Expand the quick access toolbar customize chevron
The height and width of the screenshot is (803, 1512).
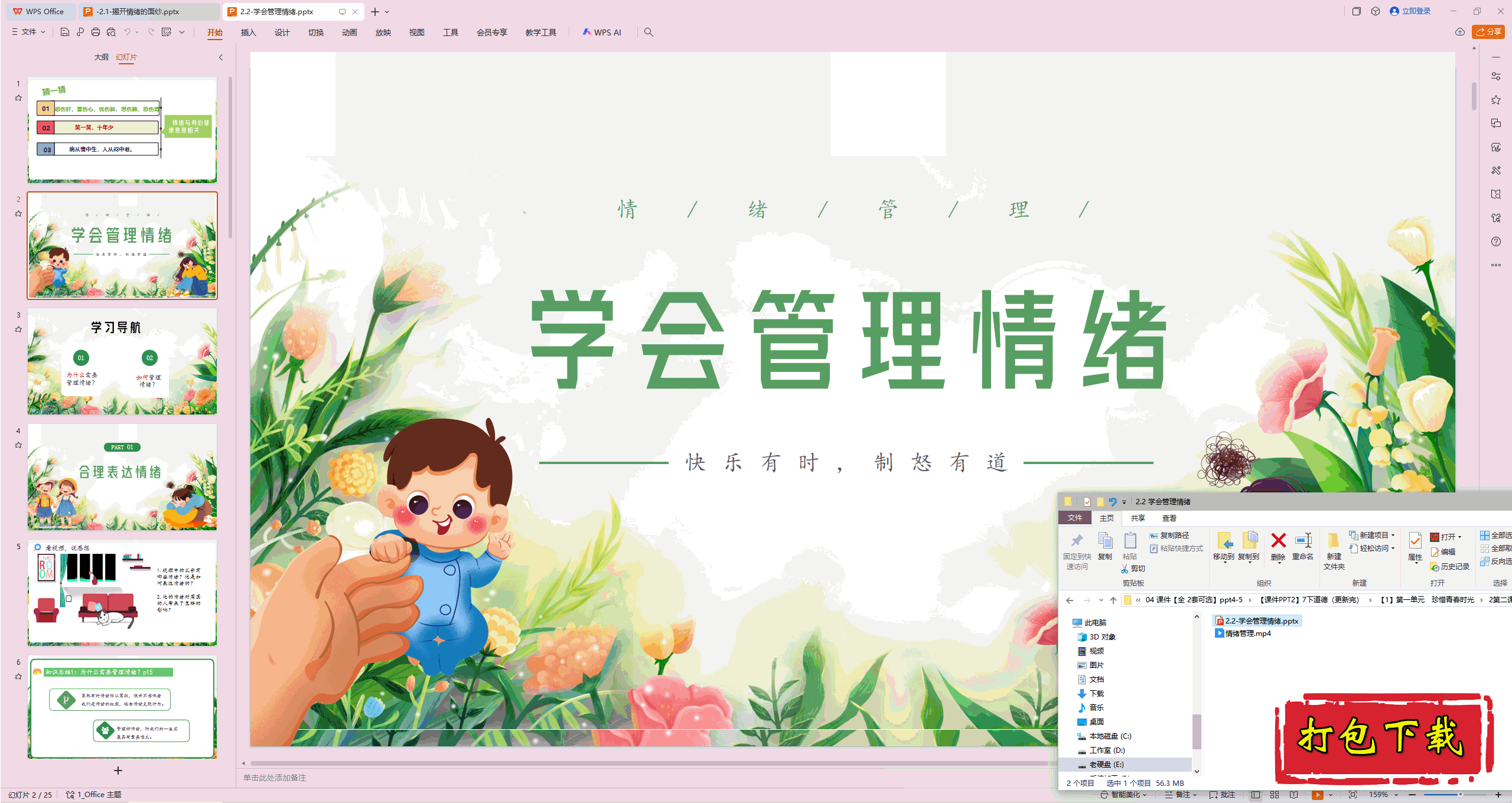(182, 32)
